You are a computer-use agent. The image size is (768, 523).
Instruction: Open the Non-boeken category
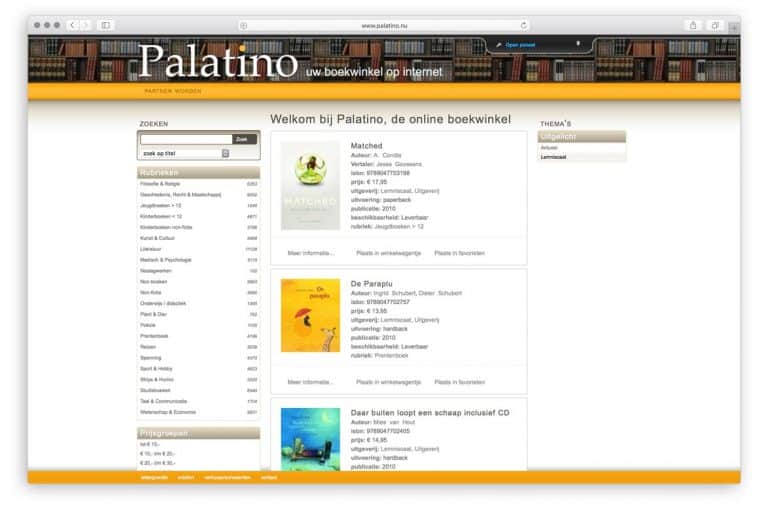(153, 282)
